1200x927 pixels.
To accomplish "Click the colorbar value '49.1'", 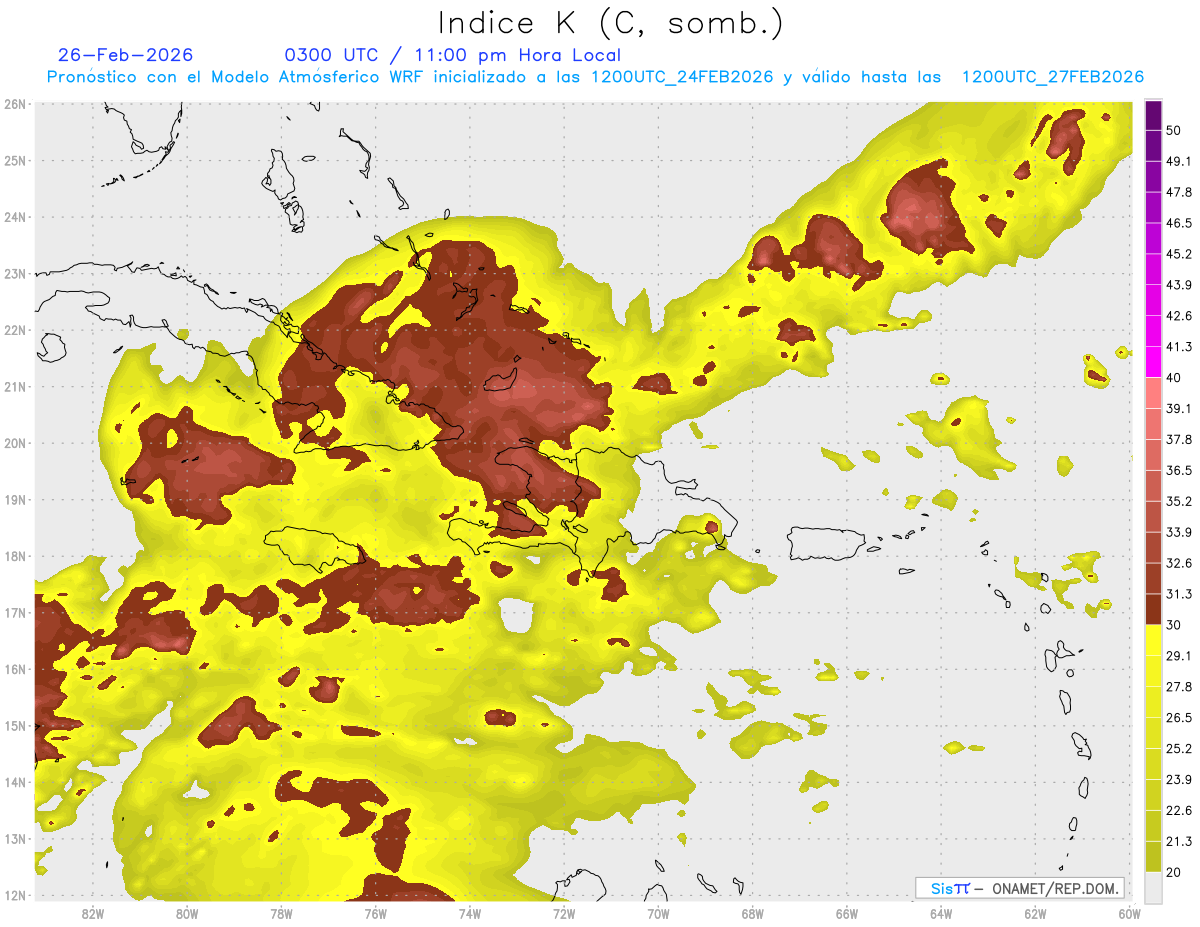I will click(x=1178, y=161).
